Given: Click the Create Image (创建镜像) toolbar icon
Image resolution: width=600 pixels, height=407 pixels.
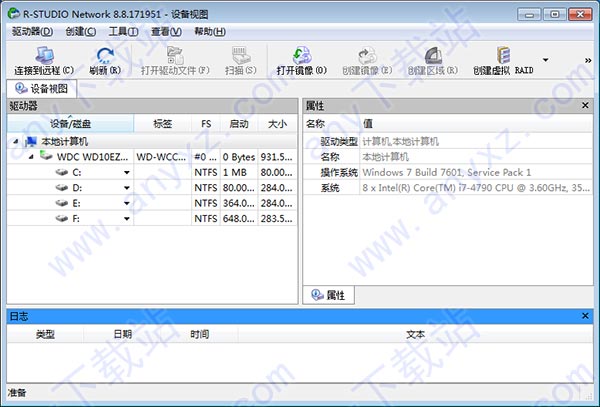Looking at the screenshot, I should 367,55.
